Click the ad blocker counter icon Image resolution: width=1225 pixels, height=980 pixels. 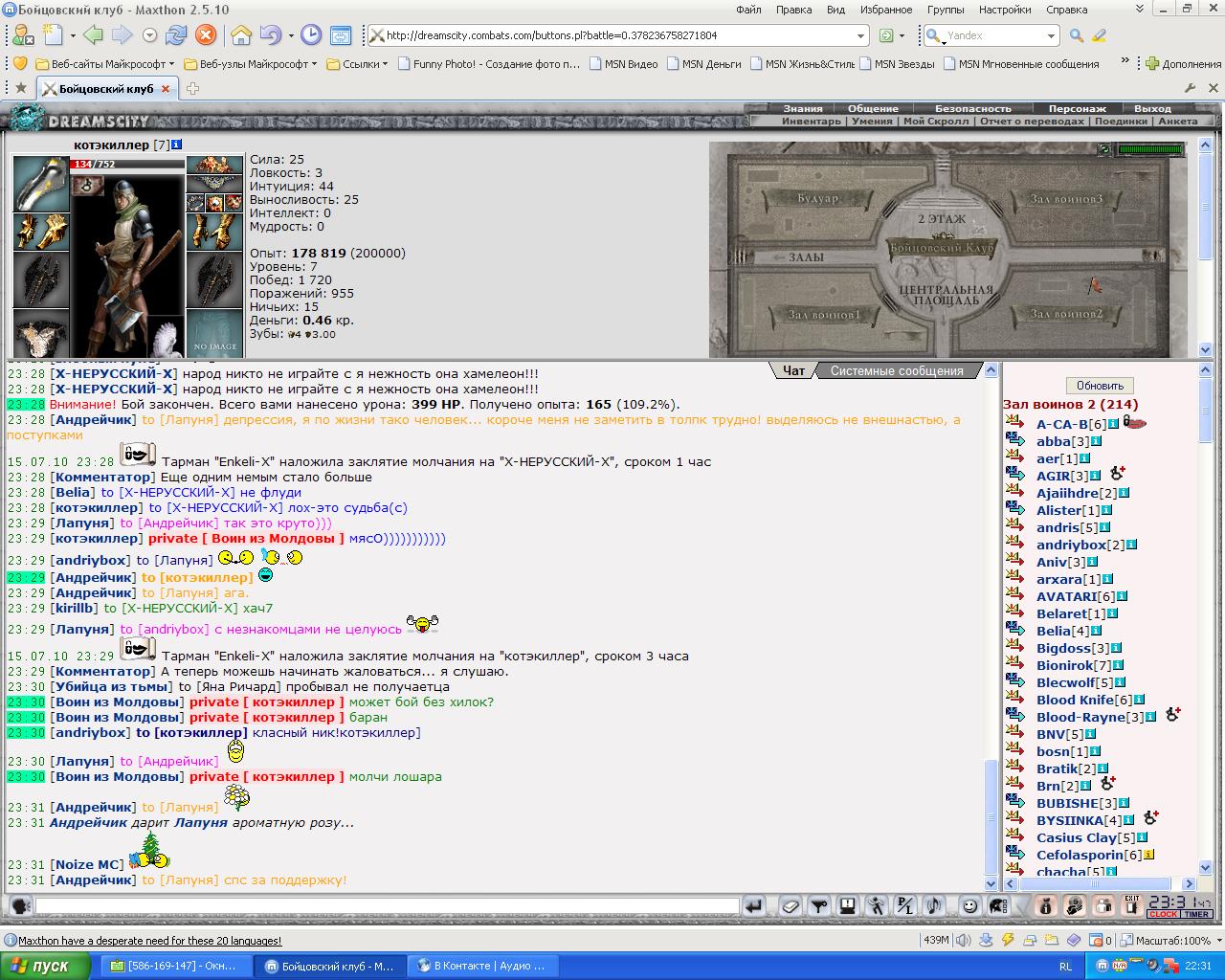(1101, 940)
